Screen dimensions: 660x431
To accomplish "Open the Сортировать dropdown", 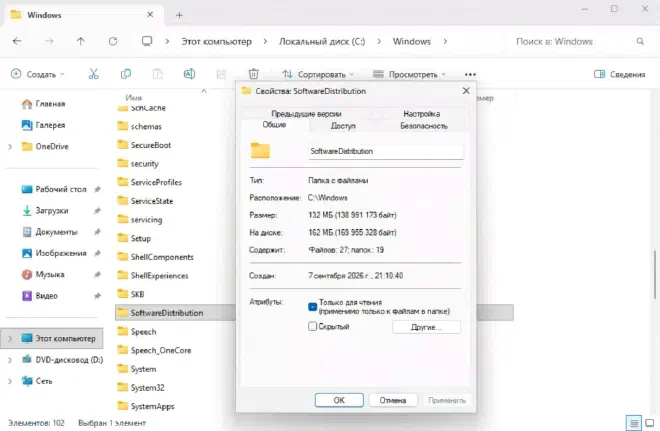I will pos(318,74).
